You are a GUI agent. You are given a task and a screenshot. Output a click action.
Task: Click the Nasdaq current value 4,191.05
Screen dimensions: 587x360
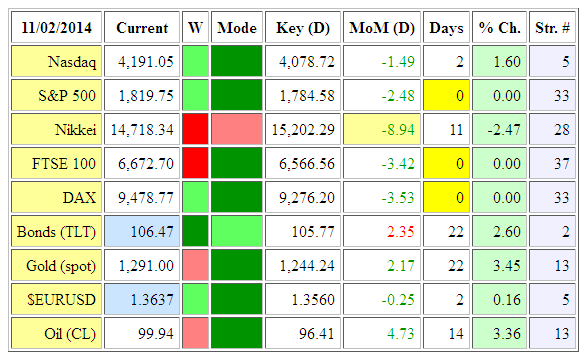click(x=142, y=61)
